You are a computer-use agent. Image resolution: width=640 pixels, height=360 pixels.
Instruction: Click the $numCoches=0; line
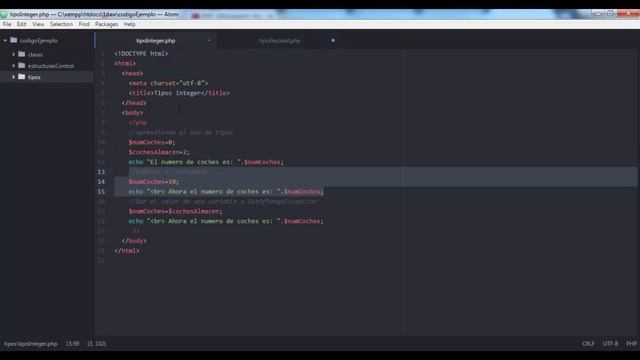click(152, 142)
